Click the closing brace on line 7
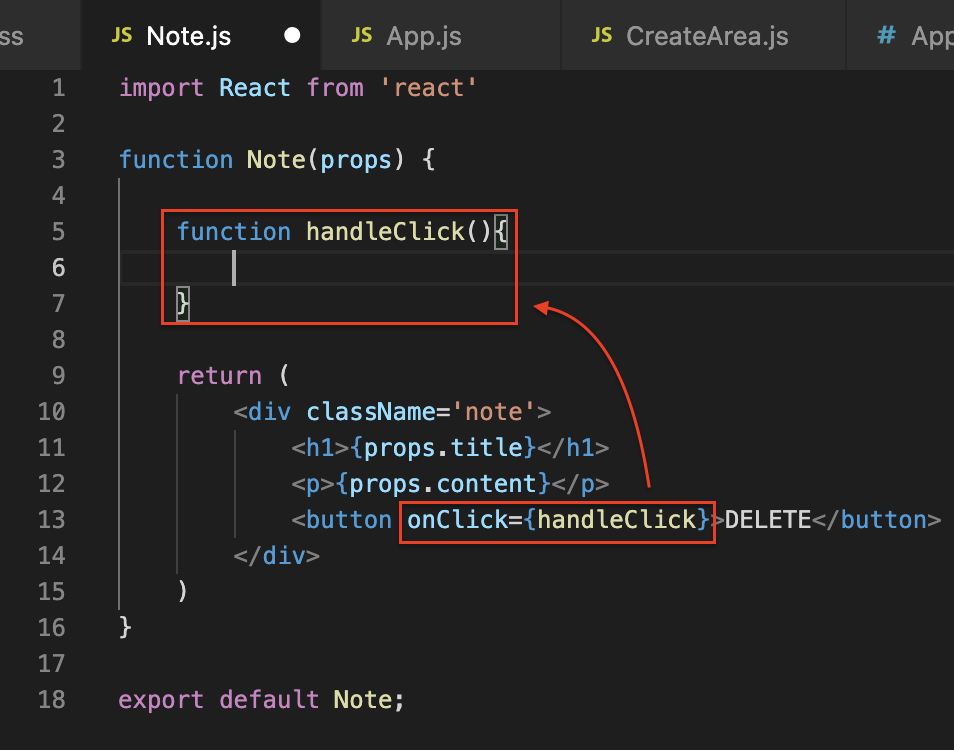Image resolution: width=954 pixels, height=750 pixels. click(x=183, y=304)
